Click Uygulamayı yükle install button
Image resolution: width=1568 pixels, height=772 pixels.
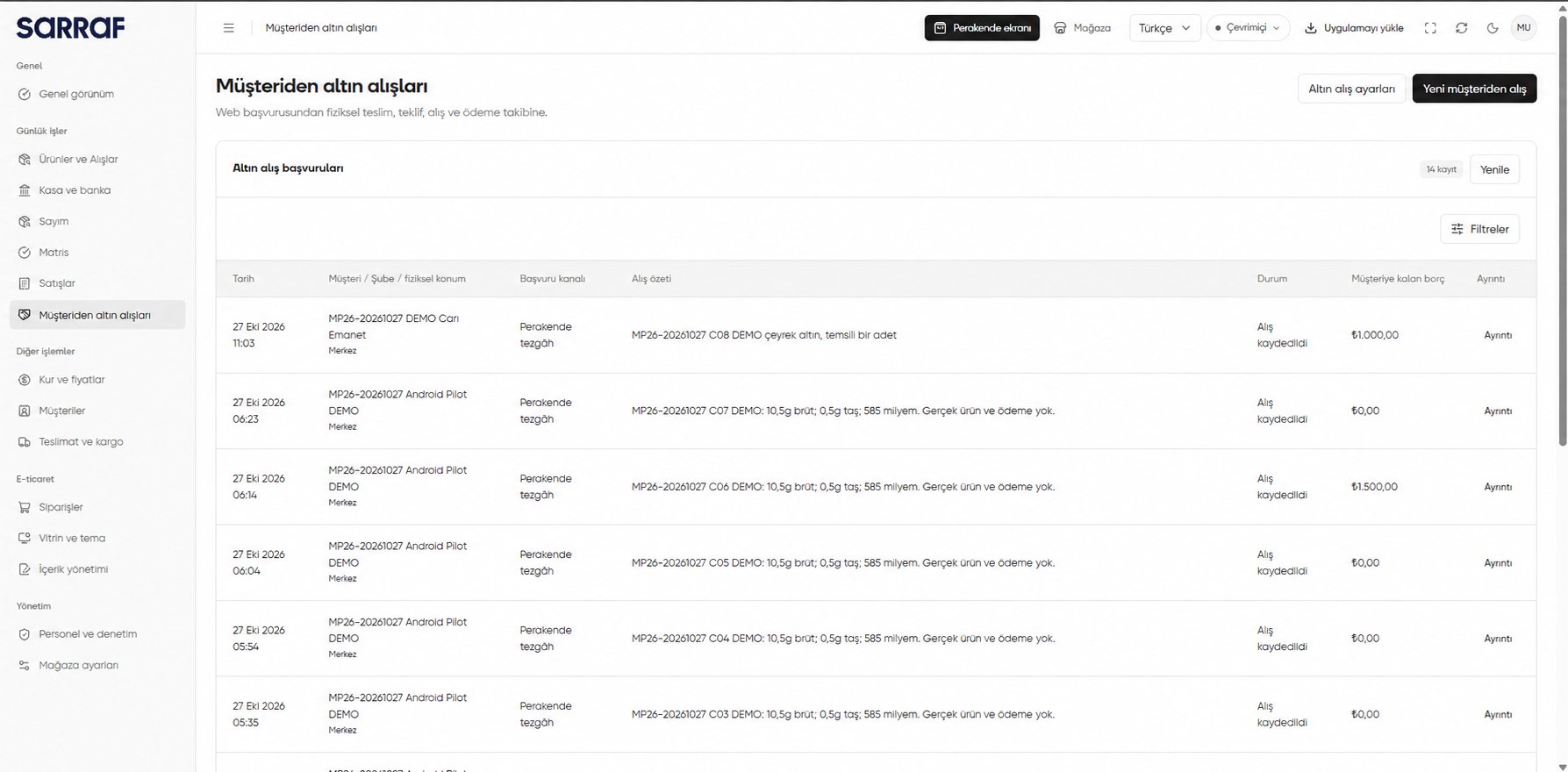[1354, 28]
